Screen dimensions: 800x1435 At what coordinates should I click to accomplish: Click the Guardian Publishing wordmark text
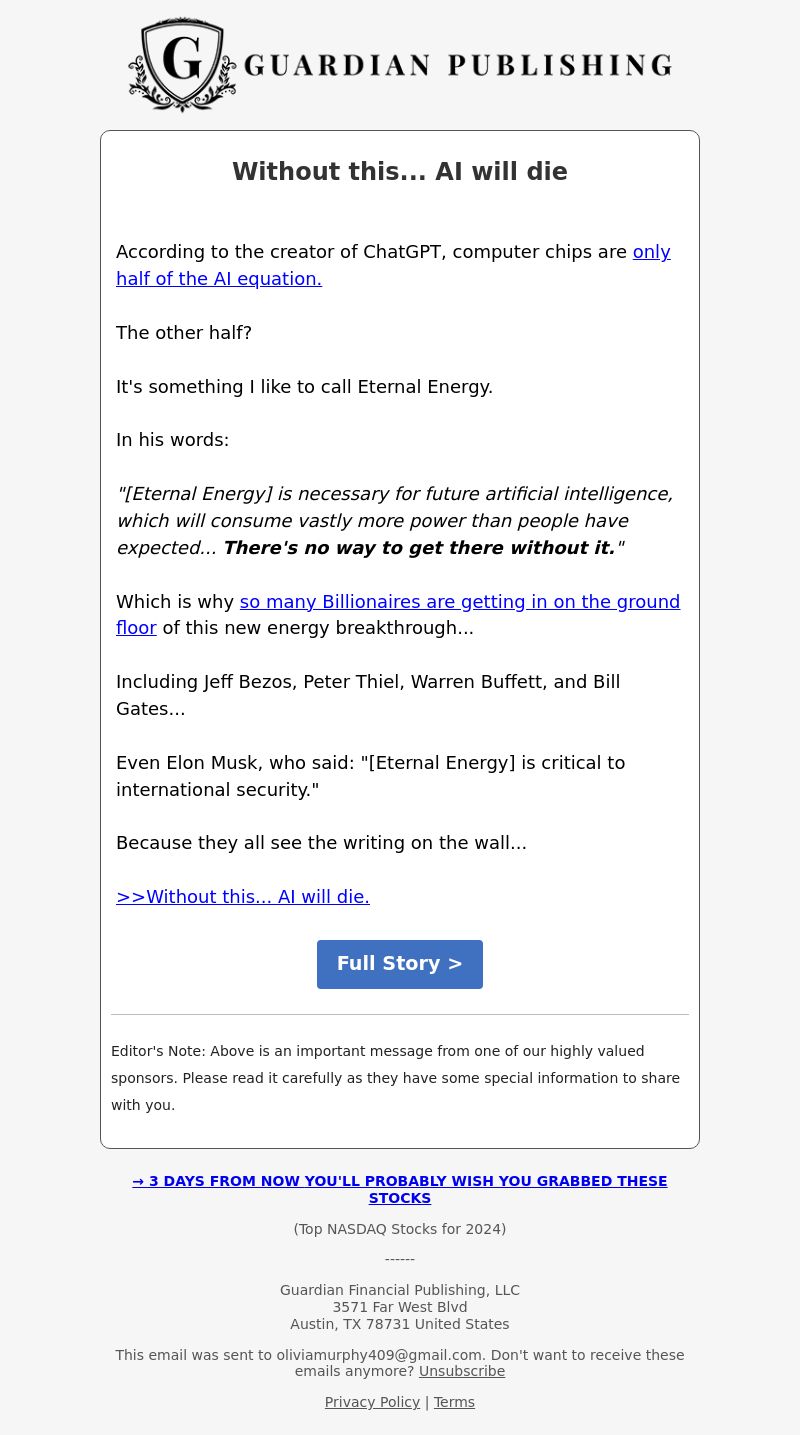[457, 66]
